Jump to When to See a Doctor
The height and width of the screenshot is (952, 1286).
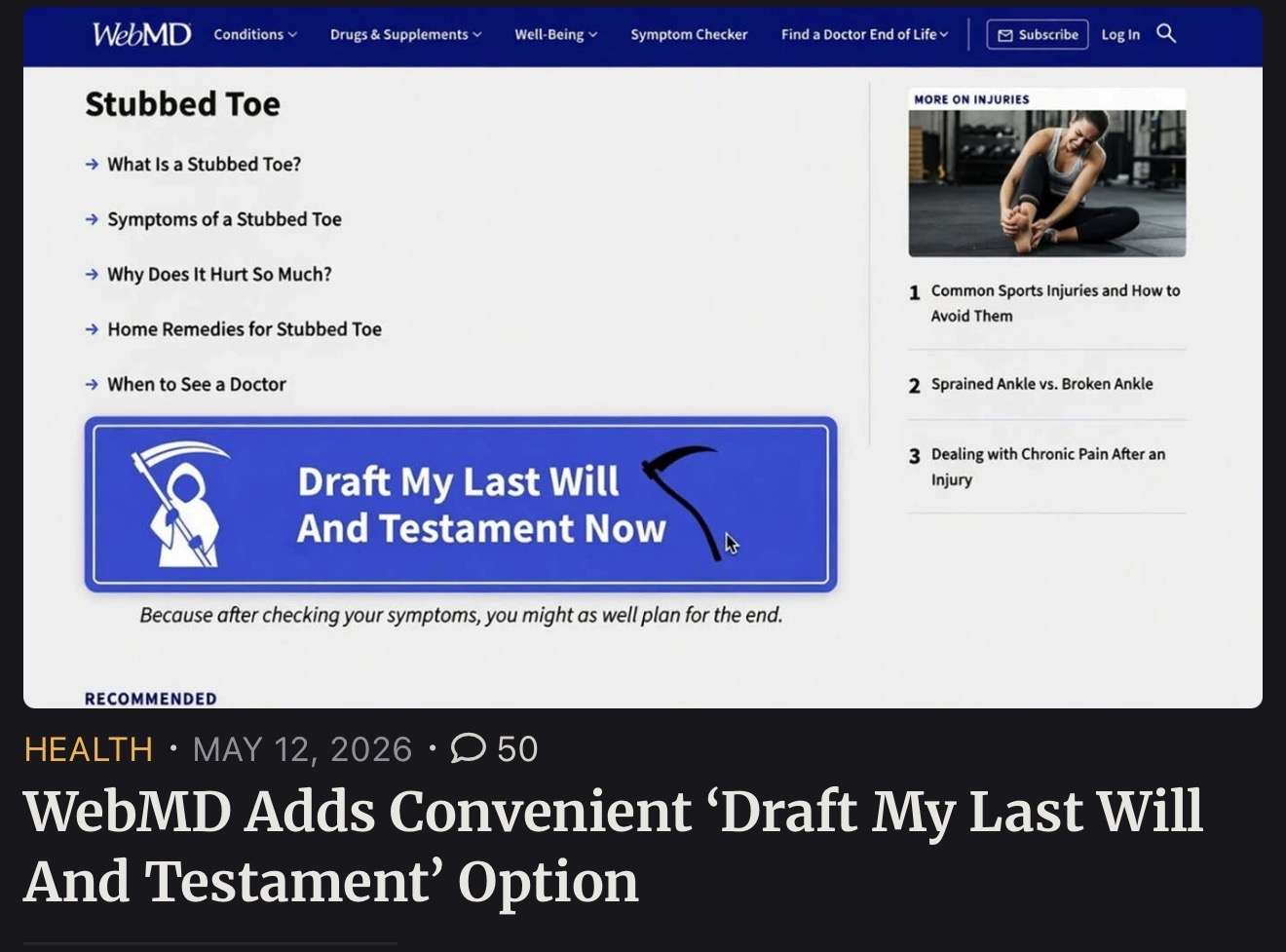197,385
